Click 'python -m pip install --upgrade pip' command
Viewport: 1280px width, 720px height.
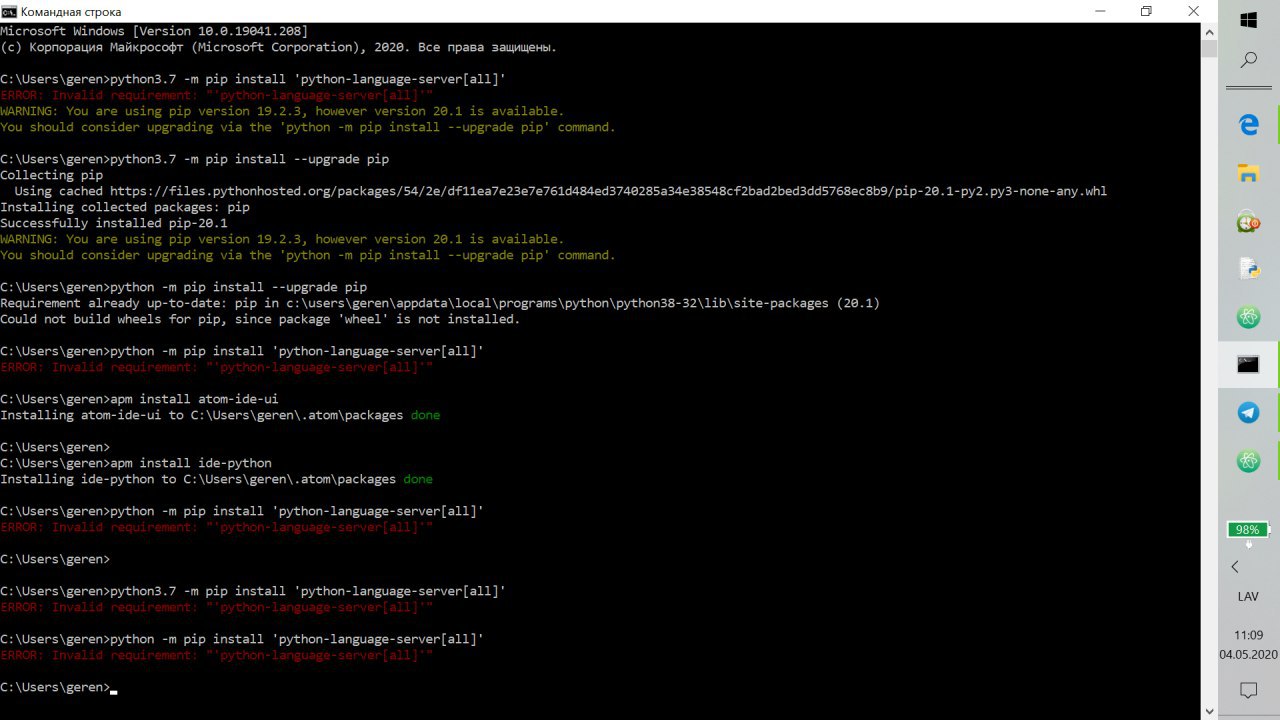coord(238,287)
